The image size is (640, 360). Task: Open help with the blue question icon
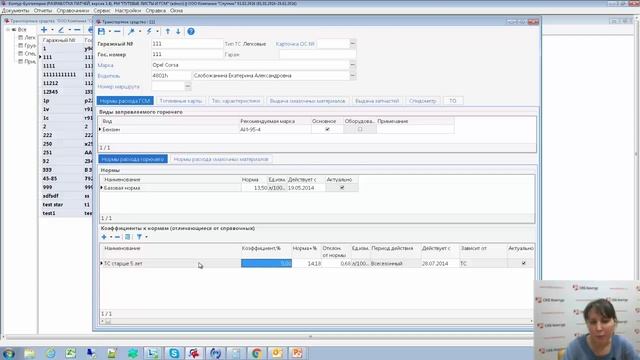191,31
